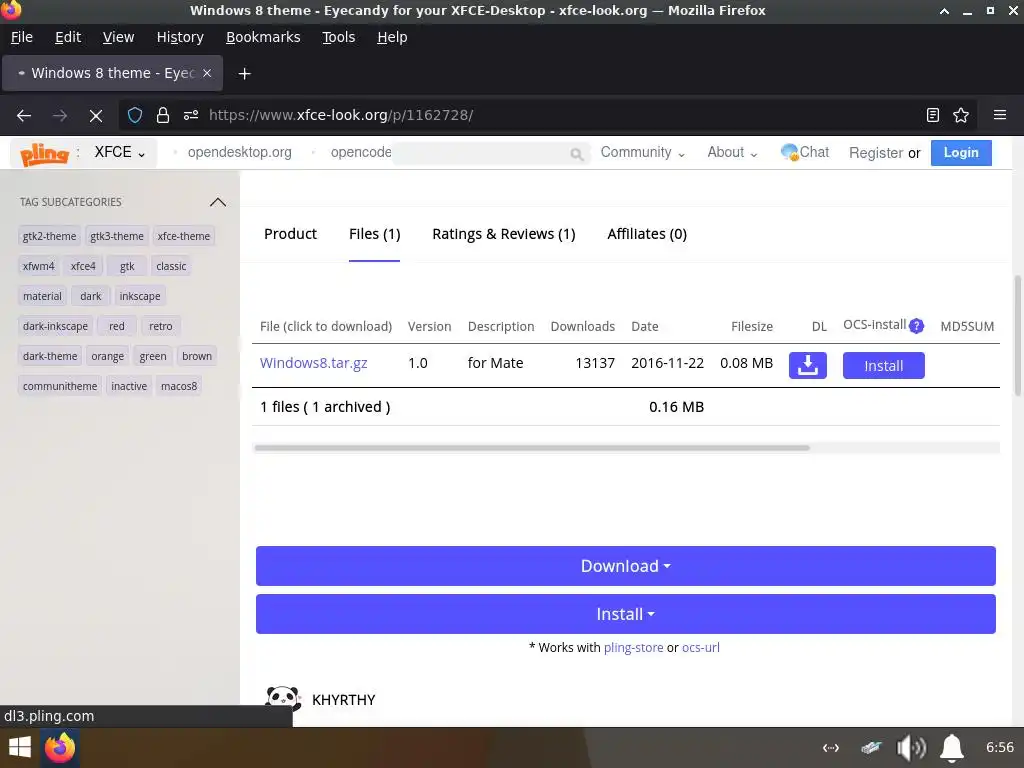The height and width of the screenshot is (768, 1024).
Task: Open the notifications bell in tray
Action: (x=952, y=748)
